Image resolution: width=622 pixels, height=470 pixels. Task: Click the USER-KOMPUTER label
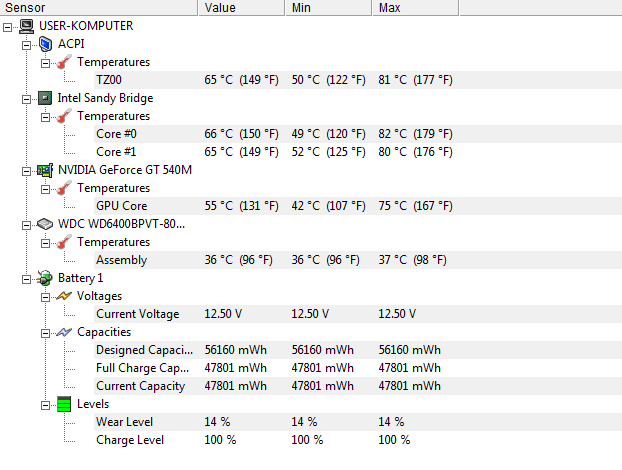tap(86, 26)
